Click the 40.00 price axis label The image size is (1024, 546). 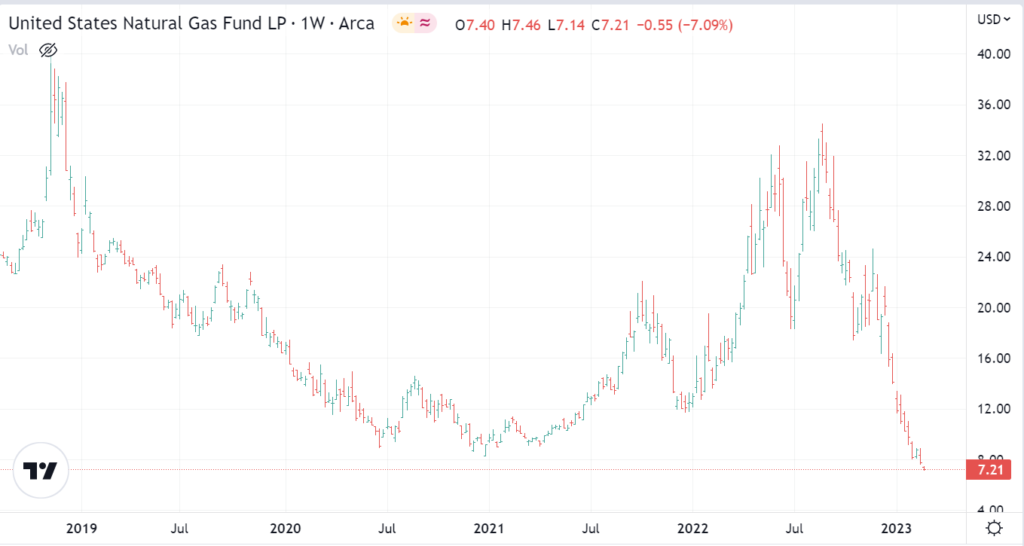pos(993,54)
